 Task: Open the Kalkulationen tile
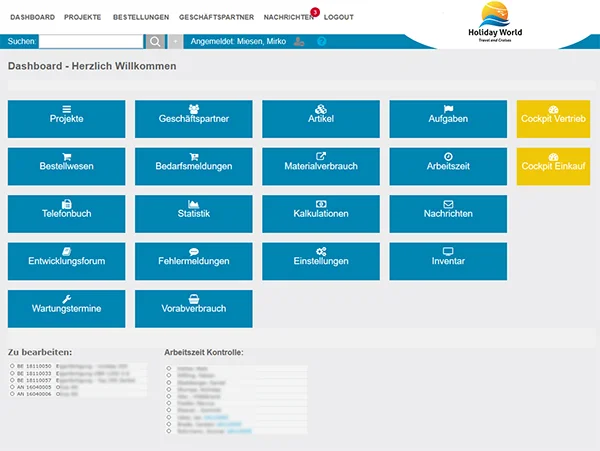point(321,214)
